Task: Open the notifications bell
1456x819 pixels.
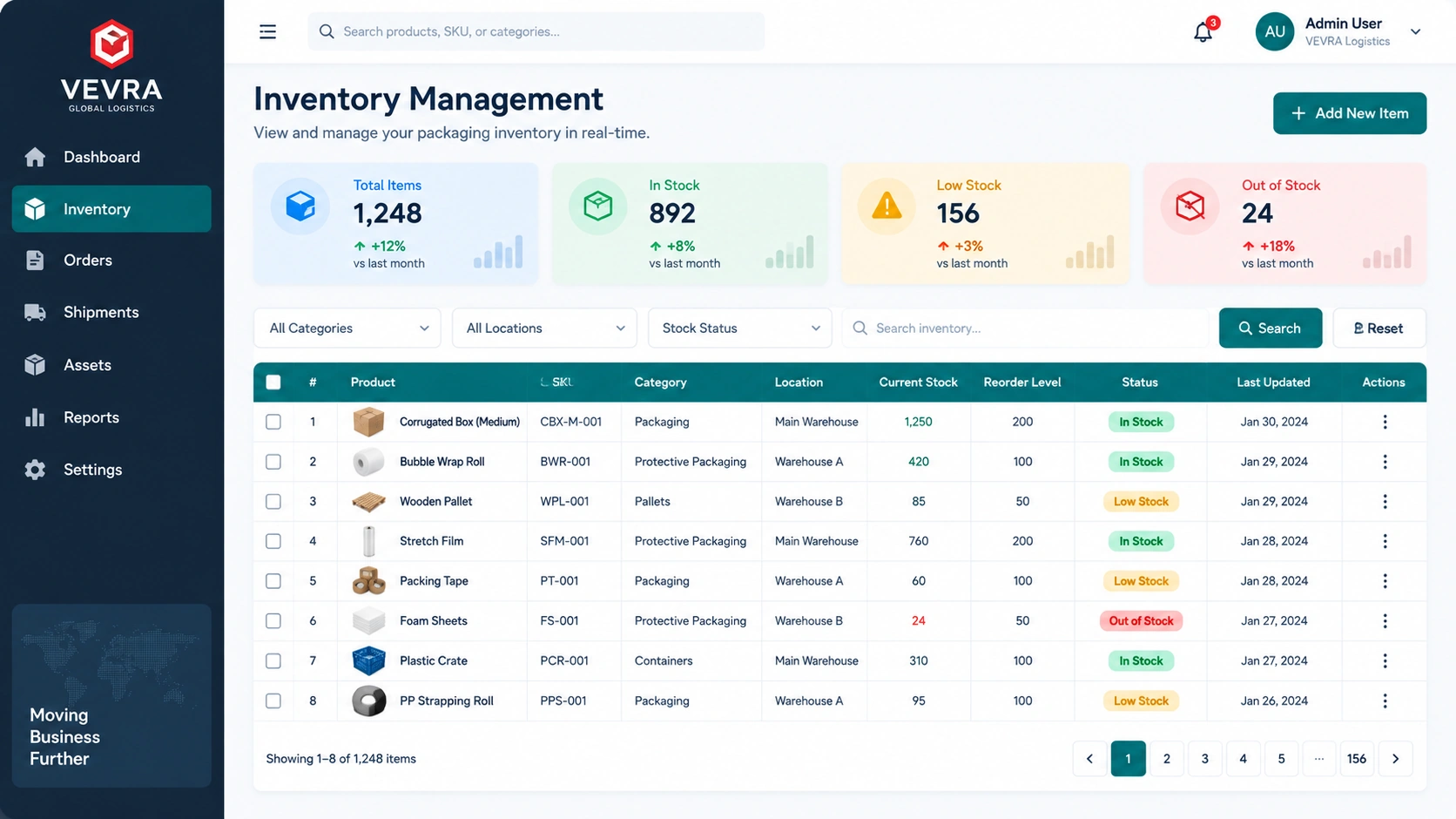Action: click(x=1203, y=32)
